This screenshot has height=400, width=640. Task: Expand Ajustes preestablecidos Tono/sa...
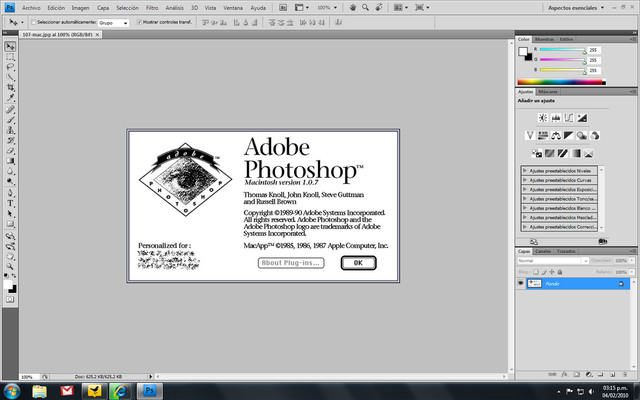(x=525, y=199)
